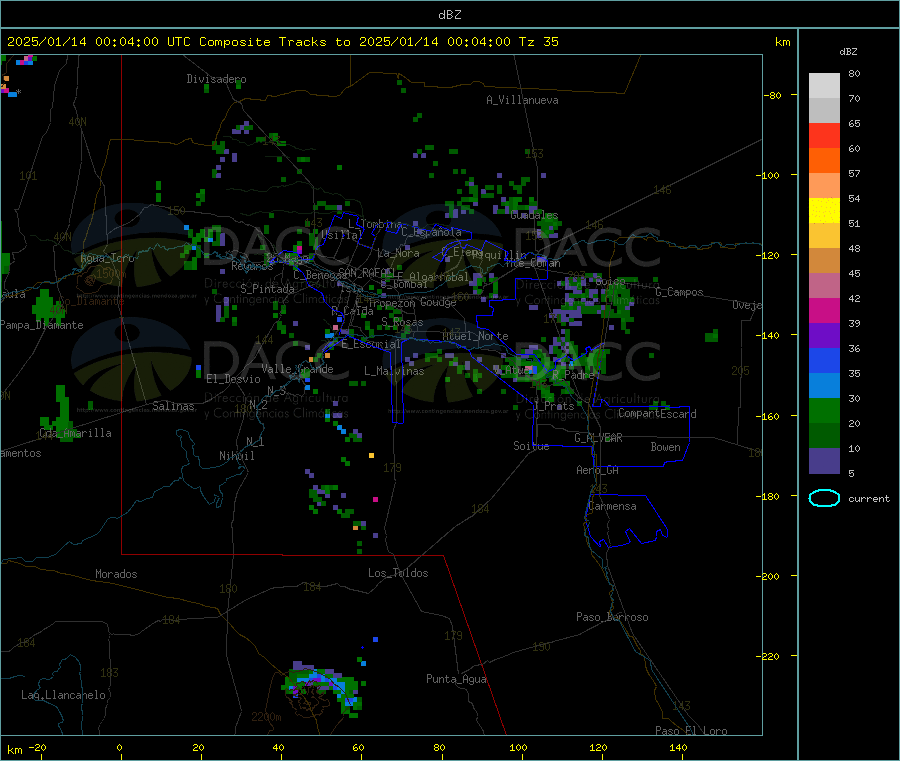The height and width of the screenshot is (761, 900).
Task: Click the 'Punta_Agua' map label
Action: pyautogui.click(x=456, y=679)
